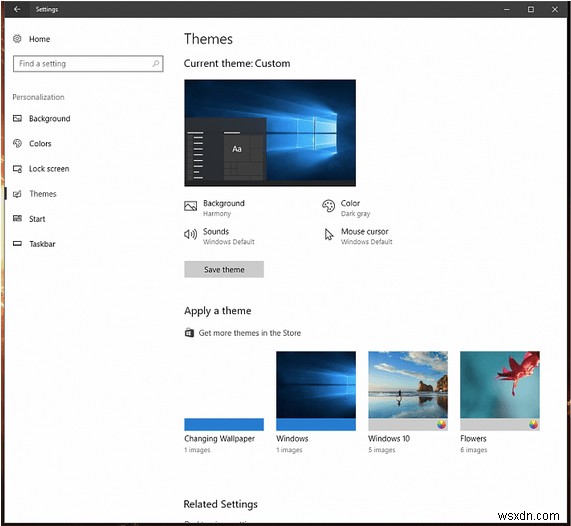Click the Sounds speaker icon
Screen dimensions: 571x526
[x=190, y=234]
